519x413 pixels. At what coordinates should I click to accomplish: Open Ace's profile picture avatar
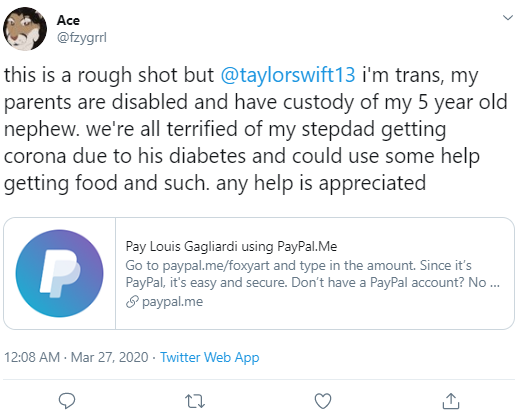(x=25, y=29)
